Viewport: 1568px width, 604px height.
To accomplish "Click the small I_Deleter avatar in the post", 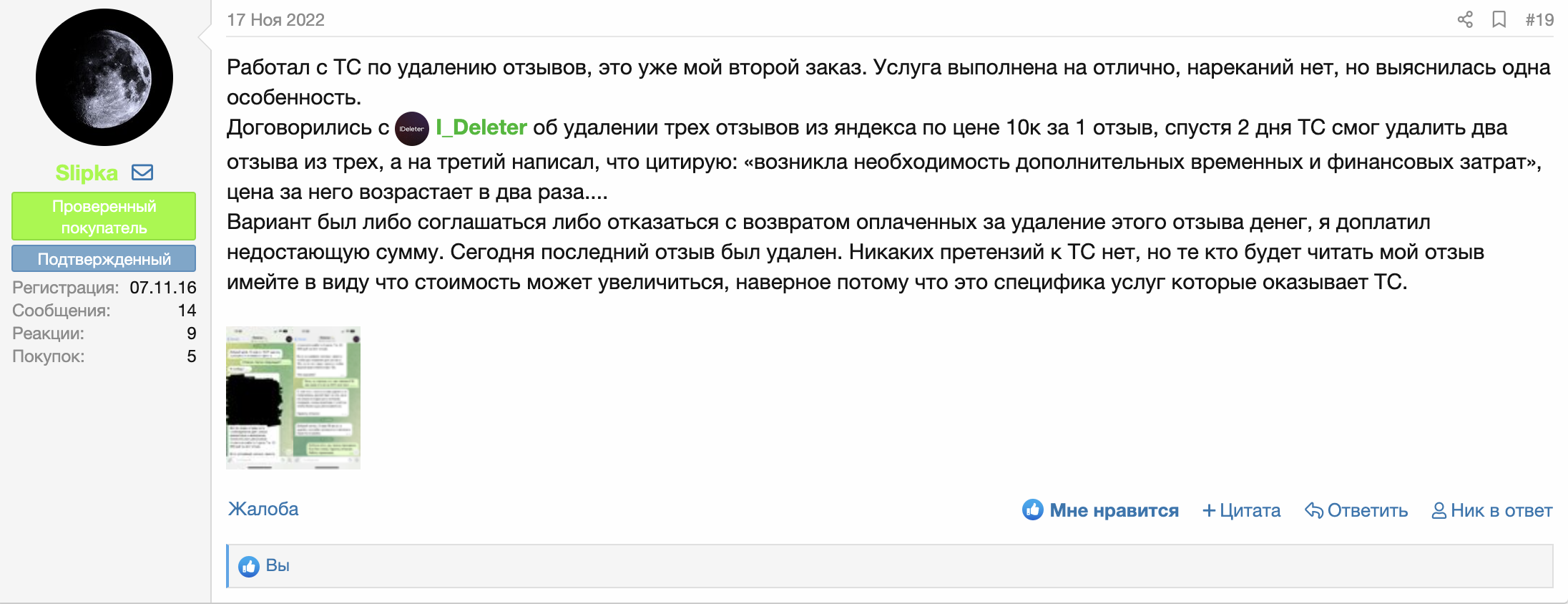I will pyautogui.click(x=411, y=129).
